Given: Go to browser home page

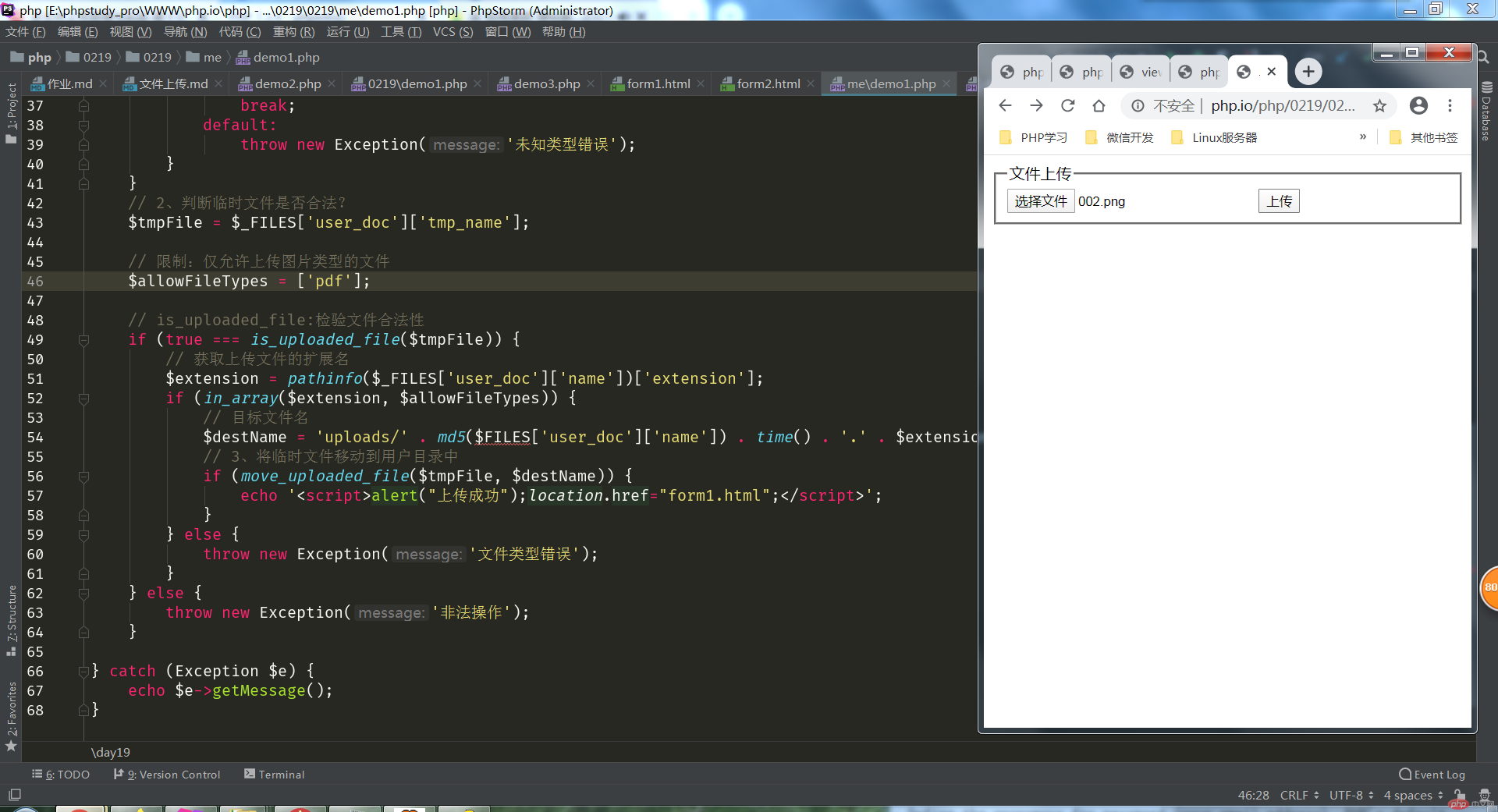Looking at the screenshot, I should pos(1099,105).
